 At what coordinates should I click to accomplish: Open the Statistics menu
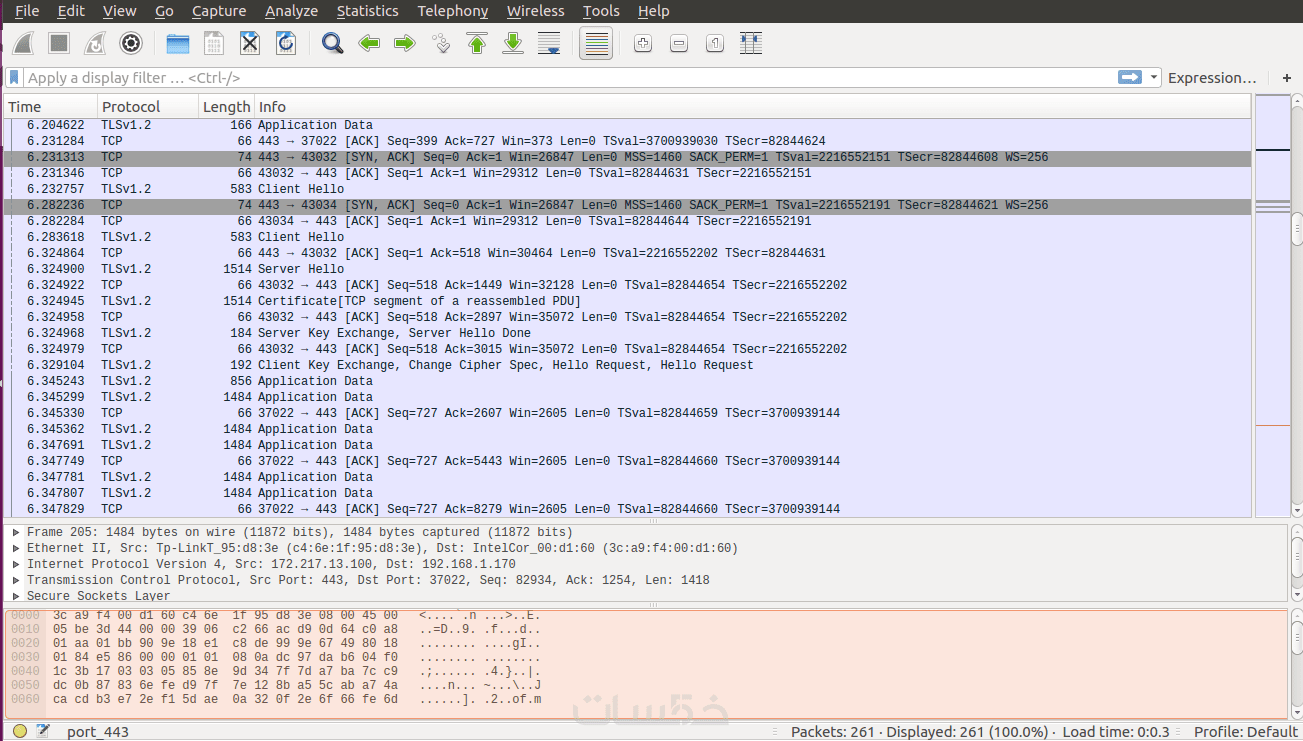[367, 11]
